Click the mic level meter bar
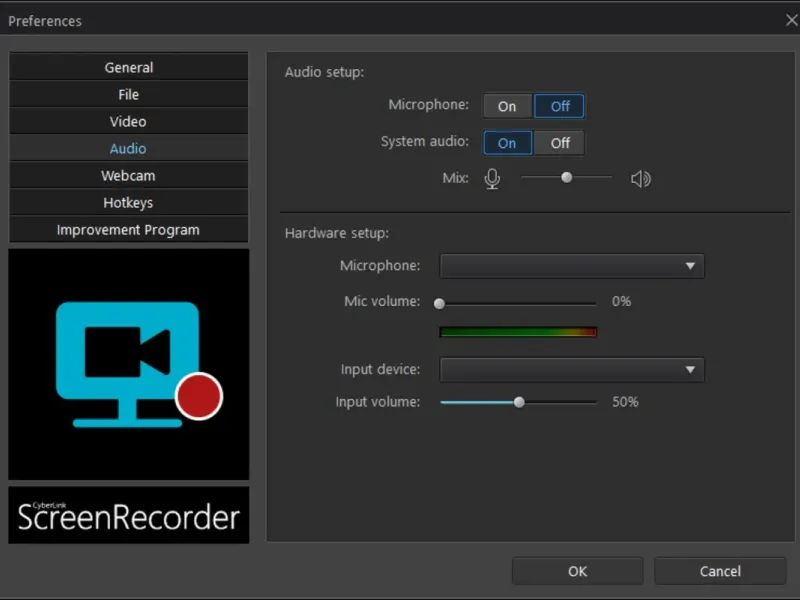Screen dimensions: 800x600 click(x=518, y=332)
